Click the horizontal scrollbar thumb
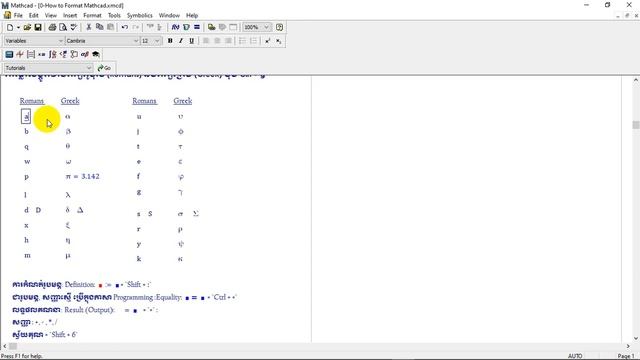 coord(13,347)
